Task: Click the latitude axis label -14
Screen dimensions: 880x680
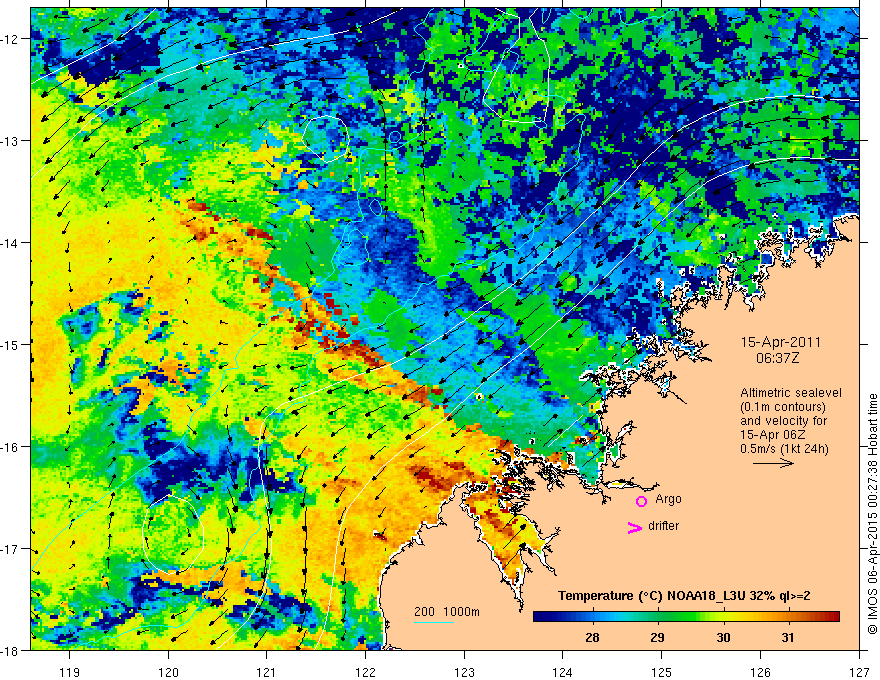Action: 11,243
